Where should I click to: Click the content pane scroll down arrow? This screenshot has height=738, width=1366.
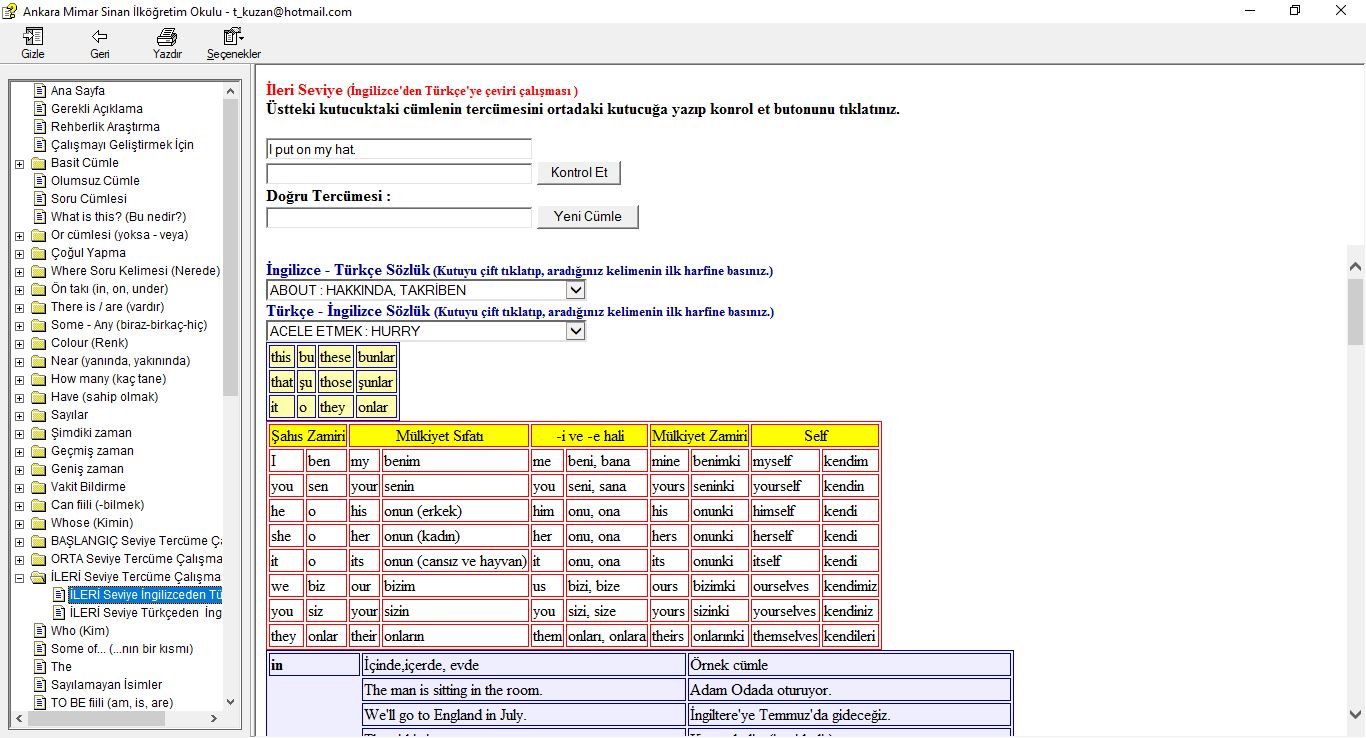[1356, 714]
